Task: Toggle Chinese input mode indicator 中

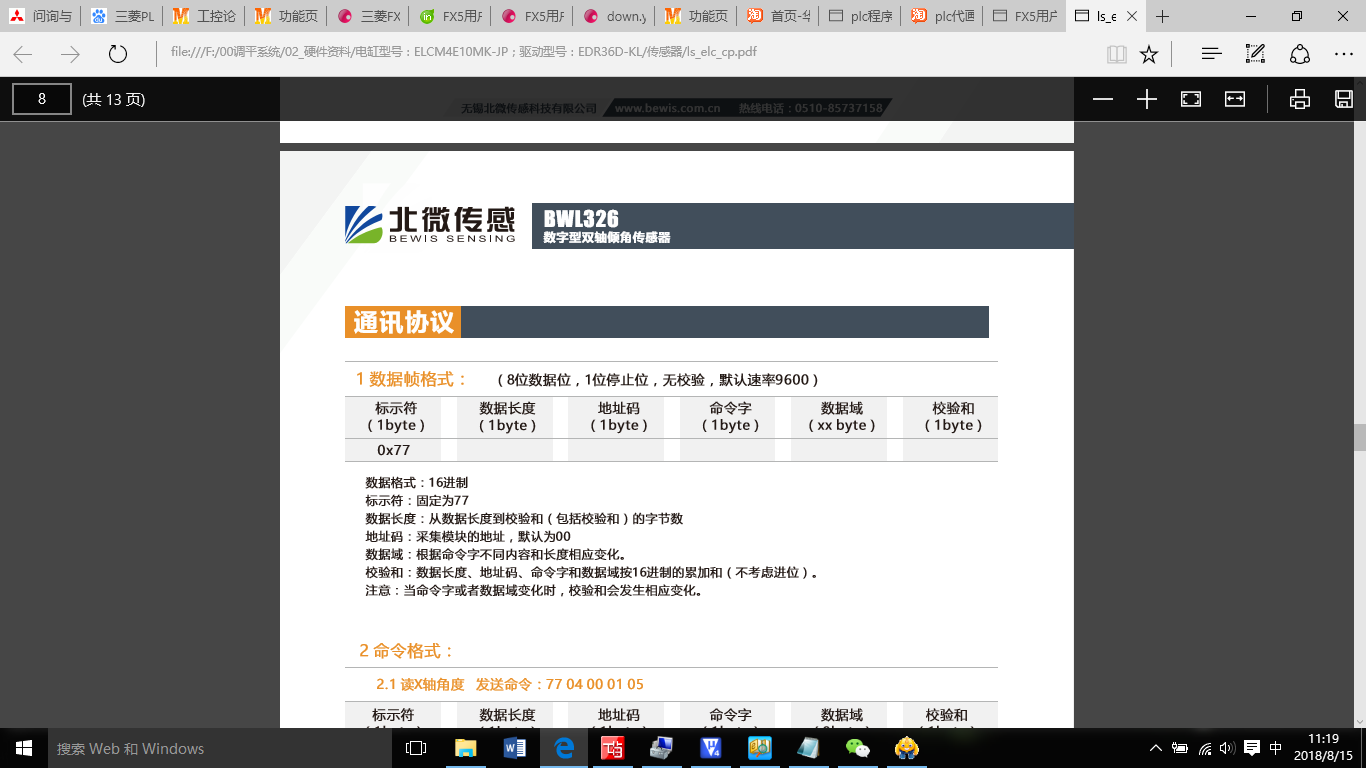Action: click(x=1276, y=748)
